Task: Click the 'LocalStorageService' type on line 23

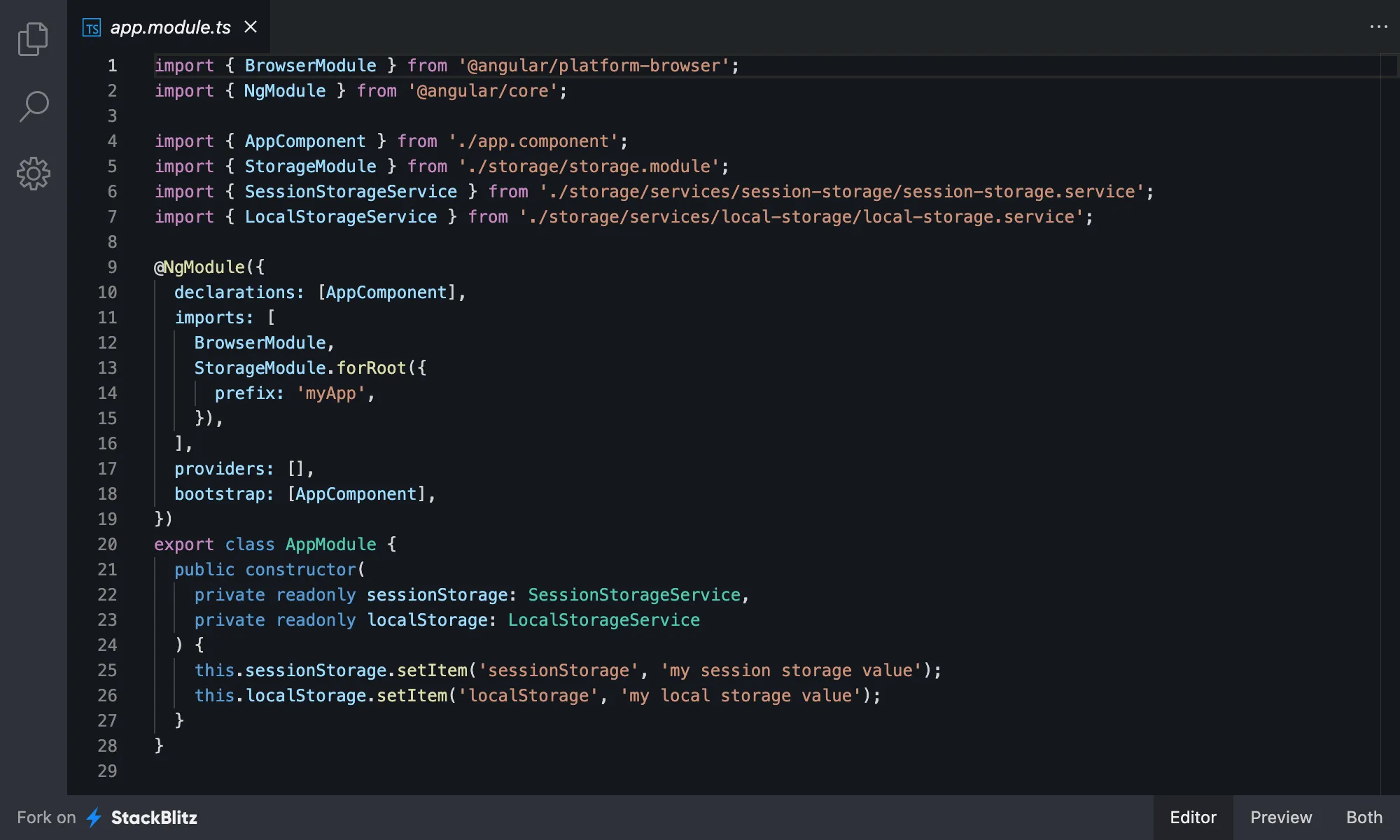Action: pos(604,620)
